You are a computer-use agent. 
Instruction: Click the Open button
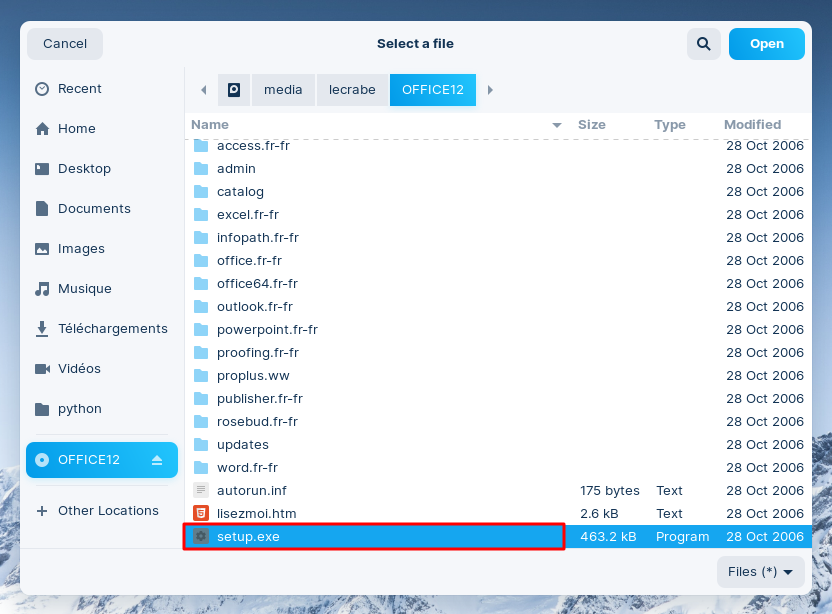coord(767,44)
